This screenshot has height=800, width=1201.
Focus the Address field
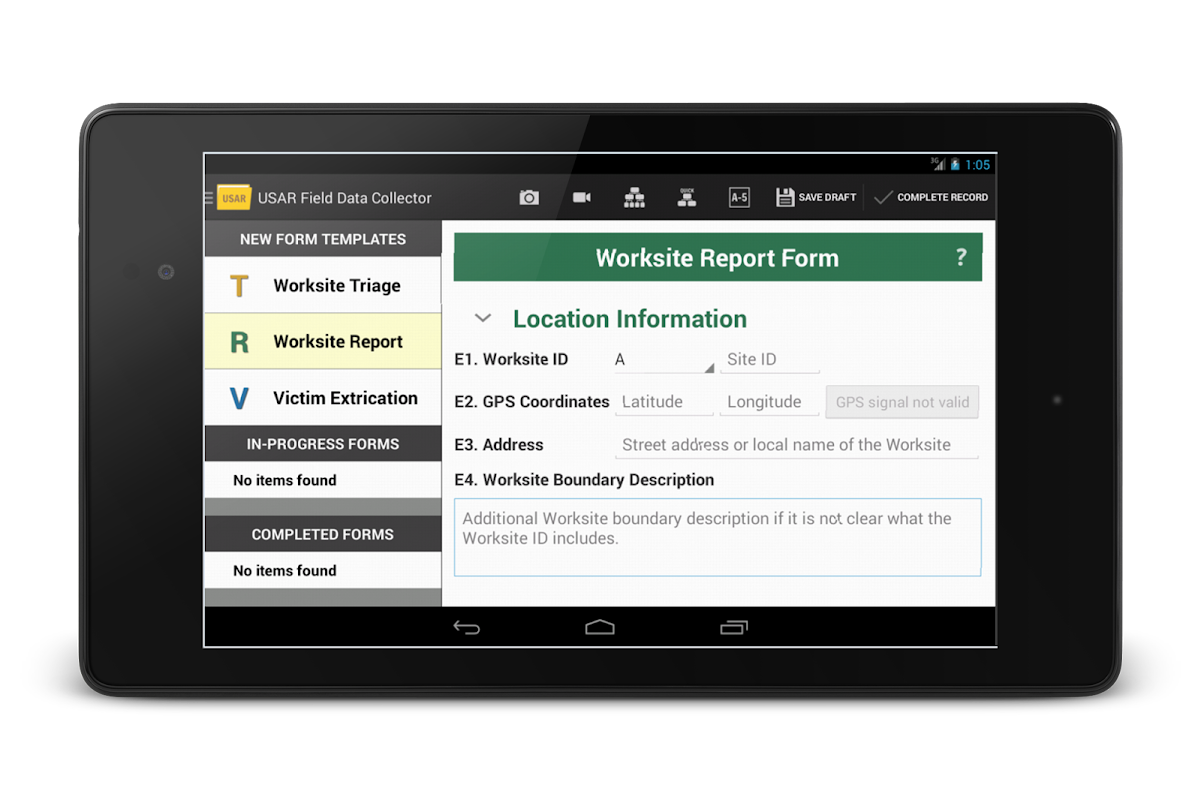[x=796, y=445]
